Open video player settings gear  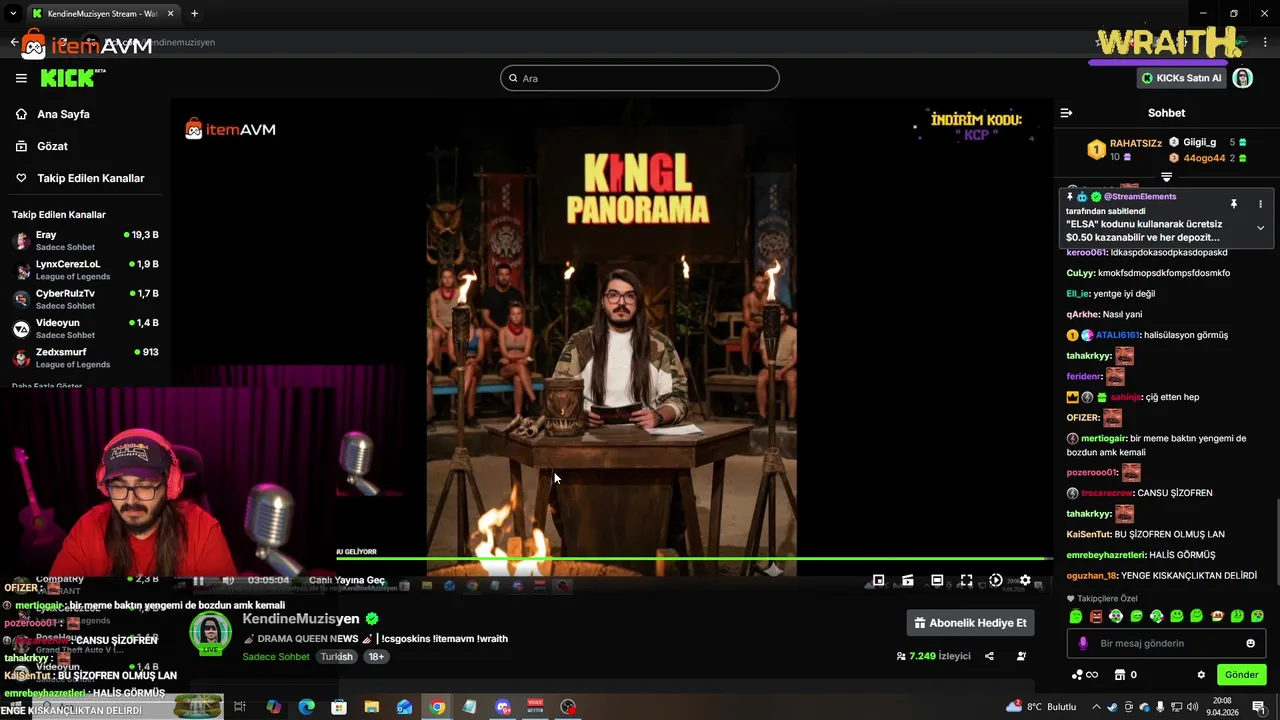1025,580
